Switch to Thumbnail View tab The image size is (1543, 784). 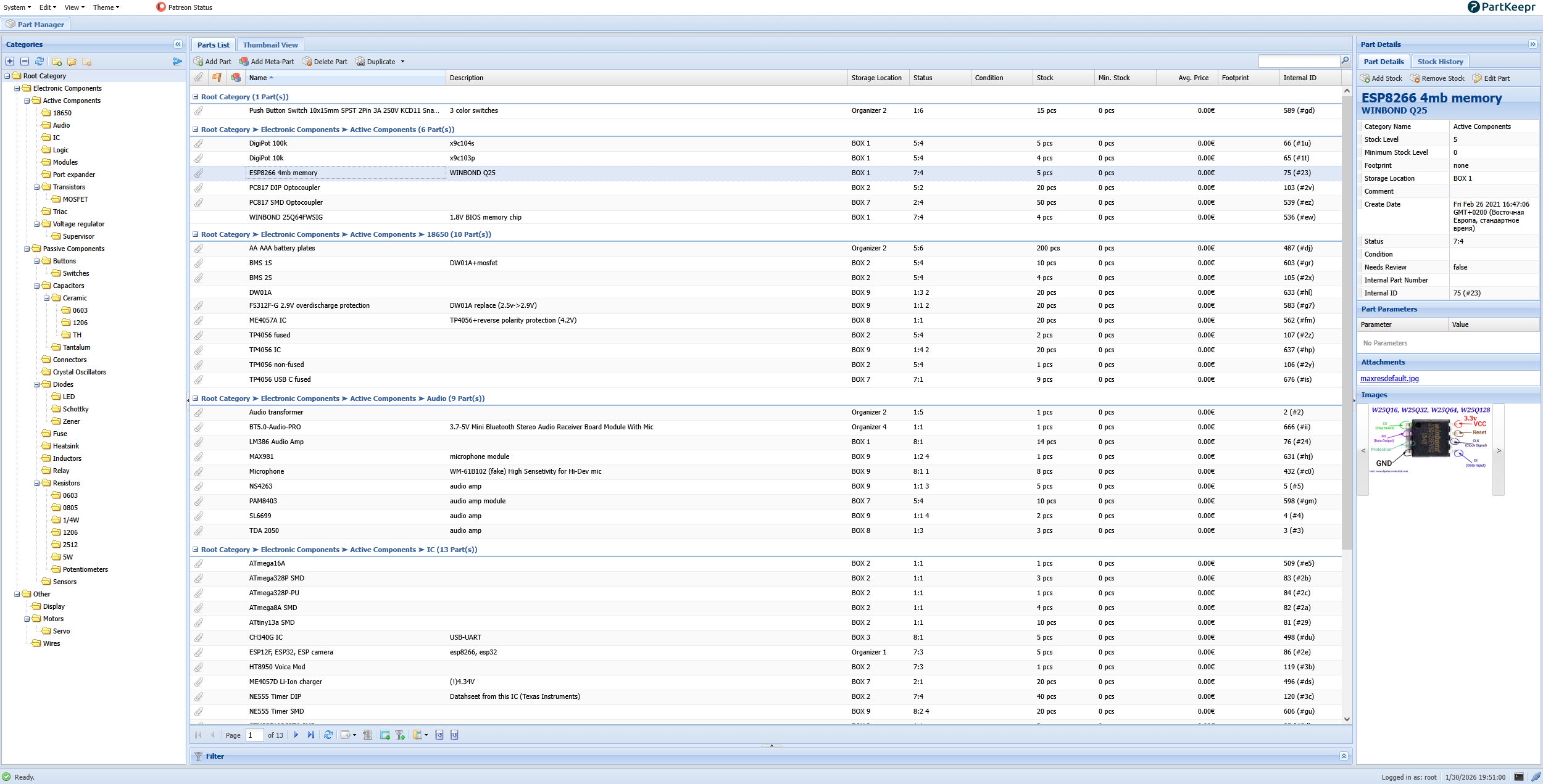point(270,45)
